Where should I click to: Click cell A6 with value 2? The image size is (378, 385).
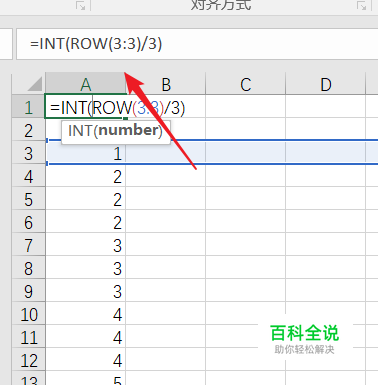[85, 222]
